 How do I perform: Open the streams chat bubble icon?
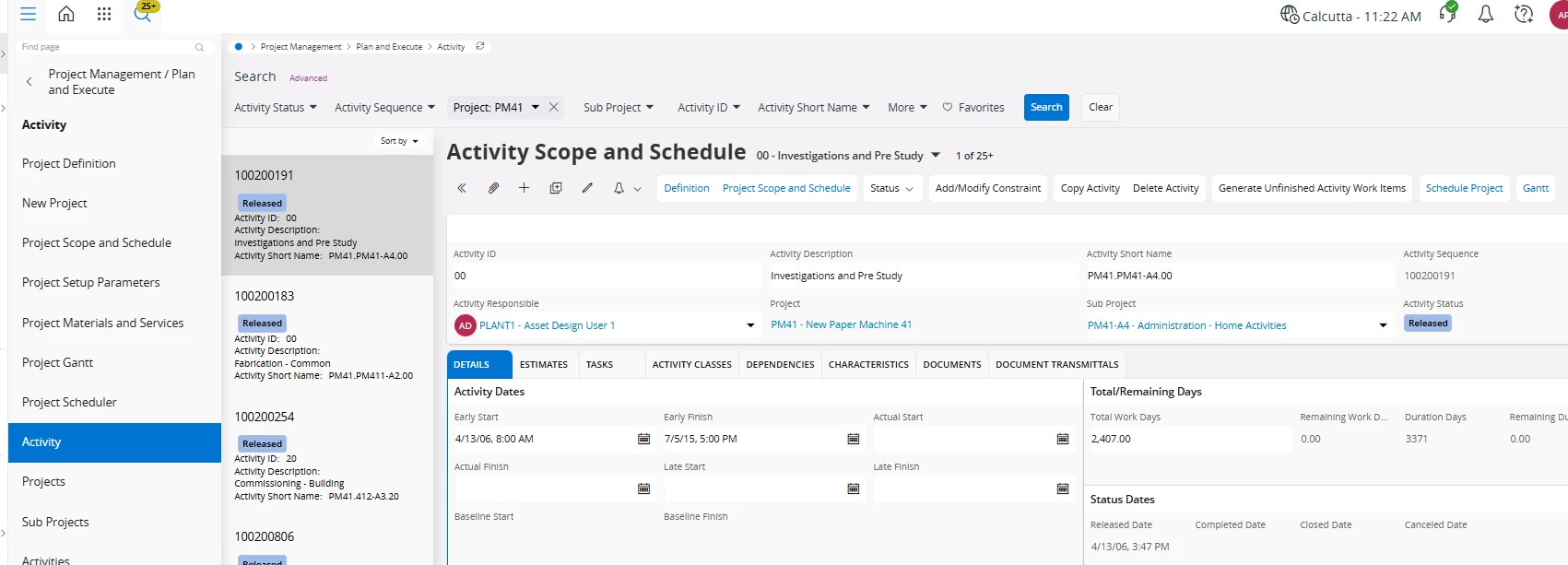(x=1448, y=13)
